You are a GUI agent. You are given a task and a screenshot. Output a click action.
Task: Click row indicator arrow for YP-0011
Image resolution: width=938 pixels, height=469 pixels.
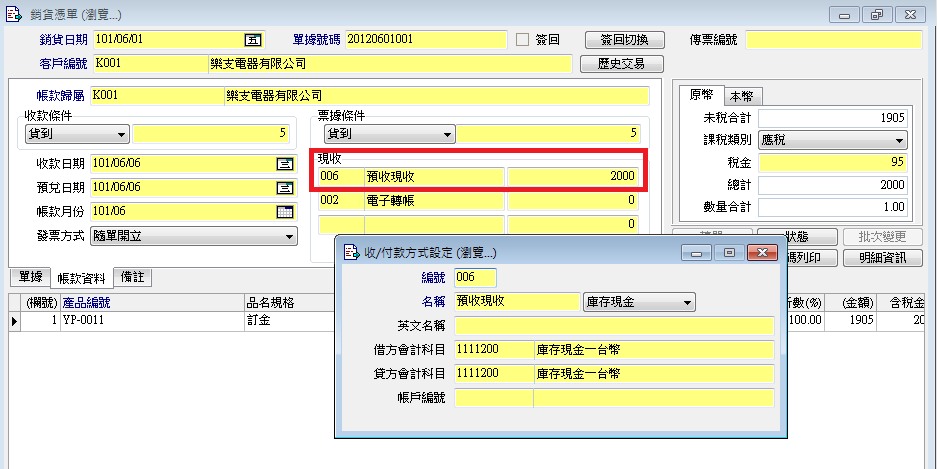click(x=14, y=321)
